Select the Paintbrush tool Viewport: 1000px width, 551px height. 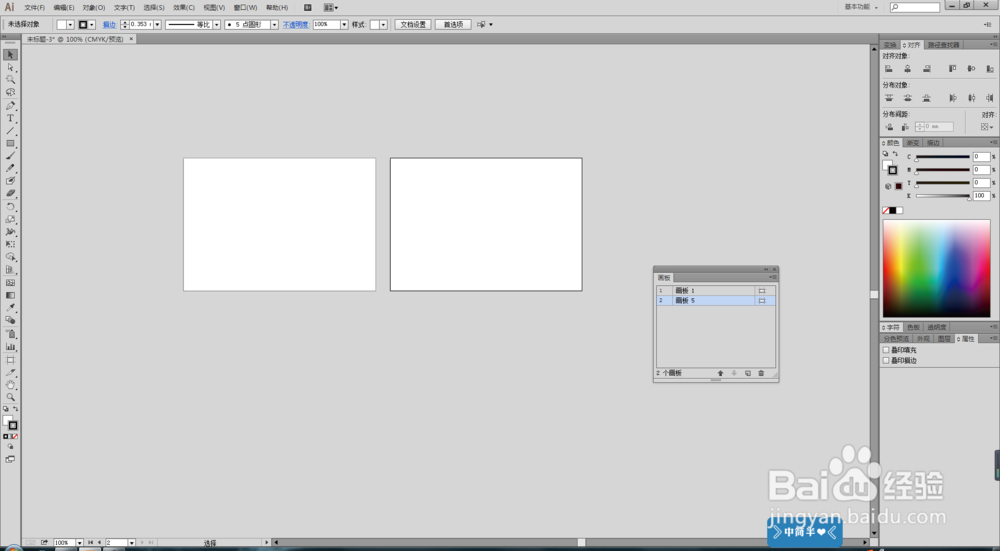click(x=10, y=156)
